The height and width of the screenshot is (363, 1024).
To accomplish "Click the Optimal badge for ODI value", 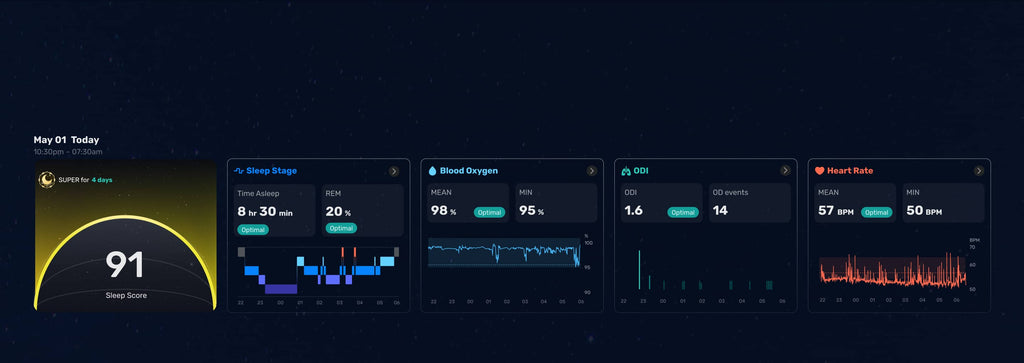I will (x=682, y=212).
